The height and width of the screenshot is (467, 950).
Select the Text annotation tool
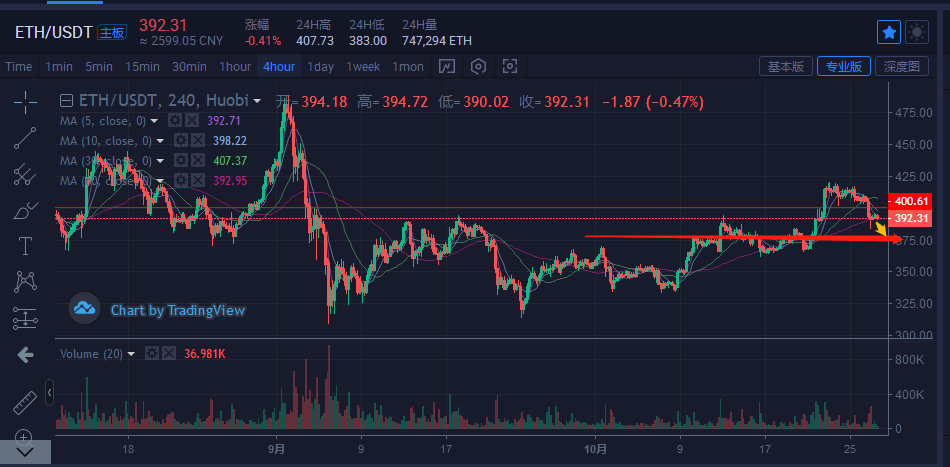coord(25,247)
